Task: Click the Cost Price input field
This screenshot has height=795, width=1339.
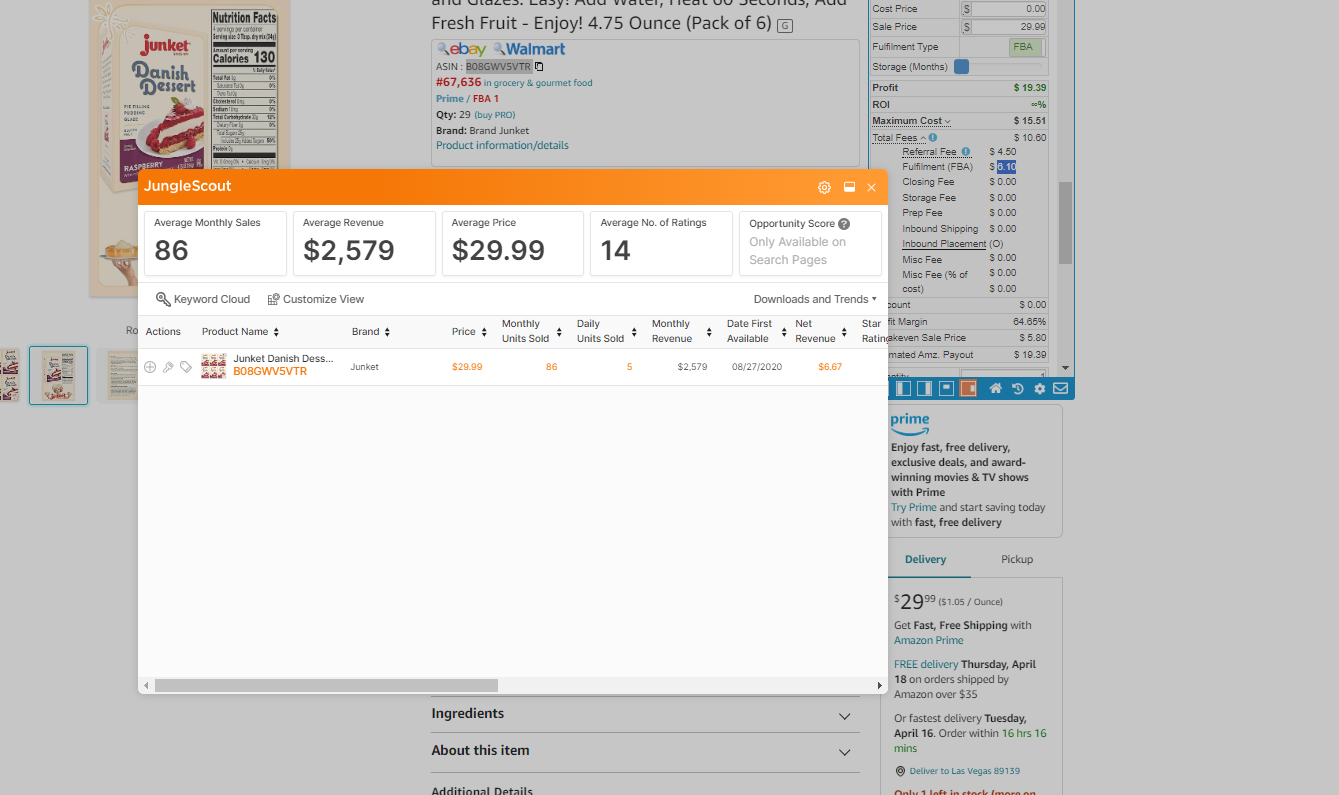Action: tap(1009, 9)
